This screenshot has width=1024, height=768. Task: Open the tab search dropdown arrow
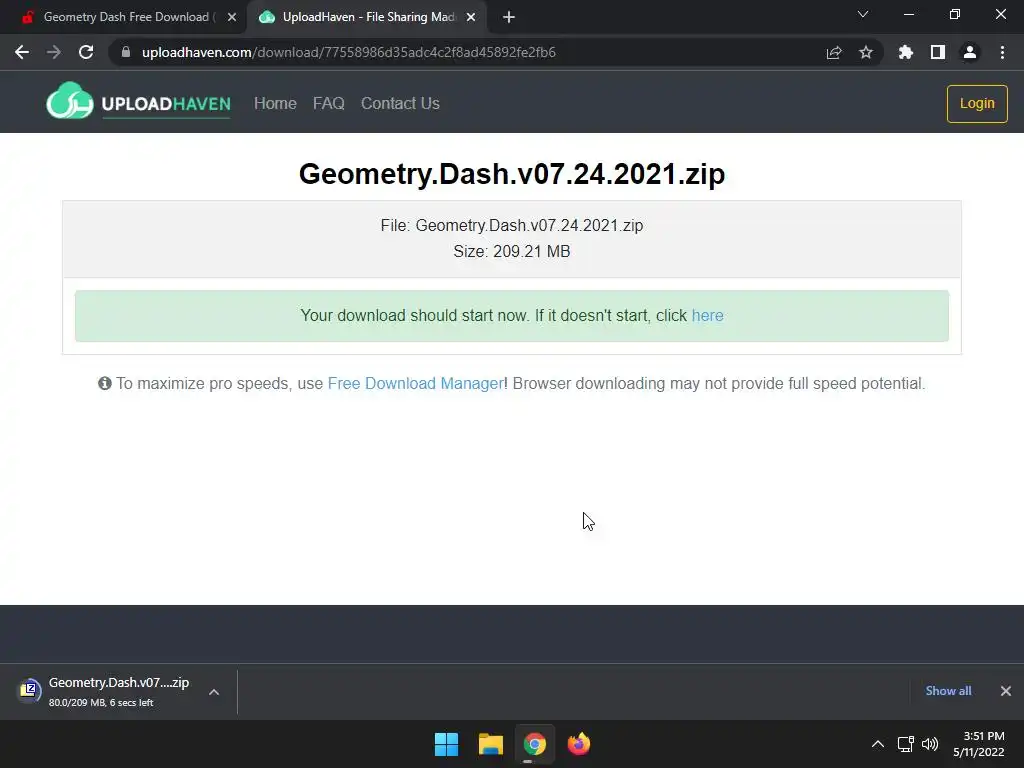[863, 14]
